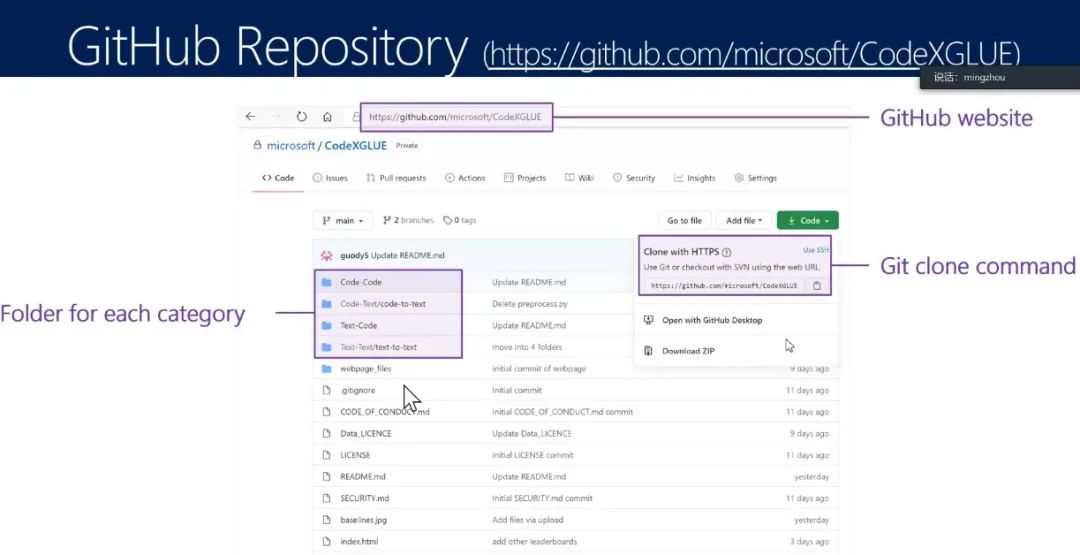Screen dimensions: 1080x555
Task: Open the LICENSE file
Action: [x=355, y=455]
